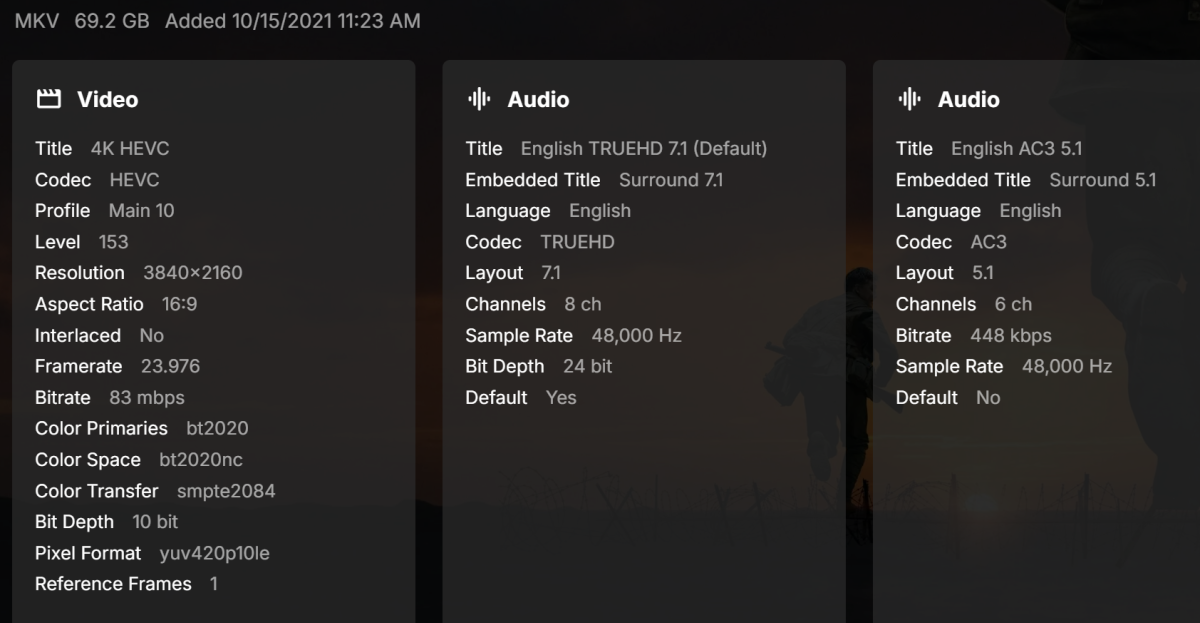Click the "Main 10" profile value
The width and height of the screenshot is (1200, 623).
(x=141, y=210)
